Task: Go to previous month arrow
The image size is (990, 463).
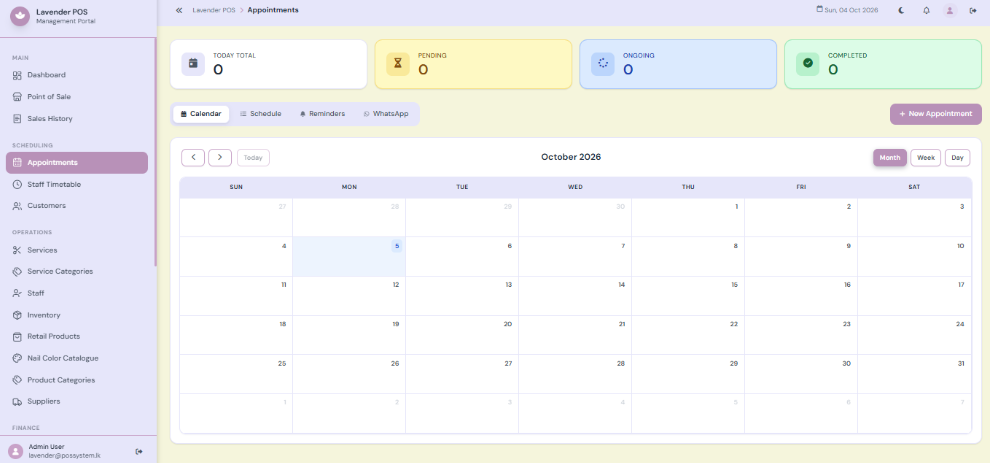Action: click(x=193, y=157)
